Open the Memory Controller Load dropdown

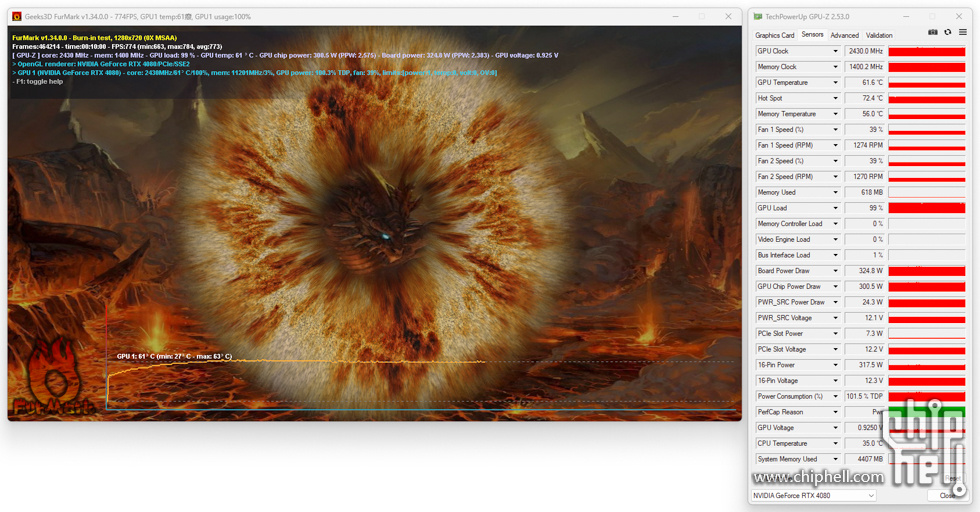coord(835,224)
